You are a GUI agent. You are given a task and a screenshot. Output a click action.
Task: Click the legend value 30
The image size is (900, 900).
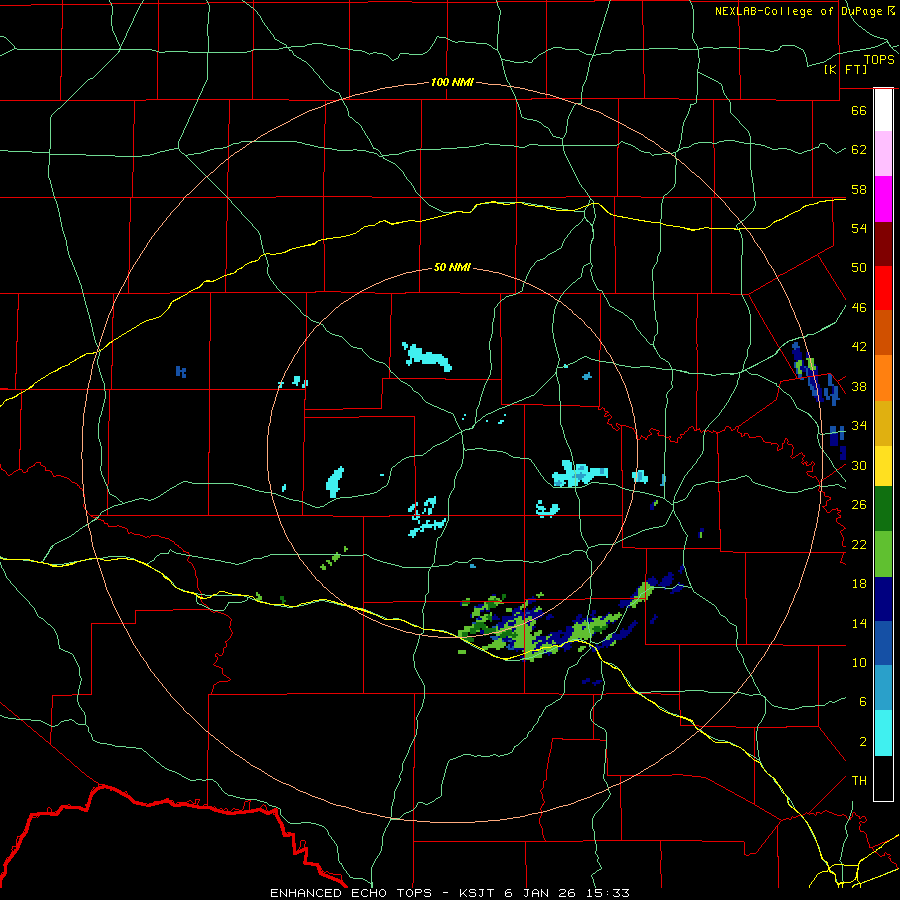(859, 465)
